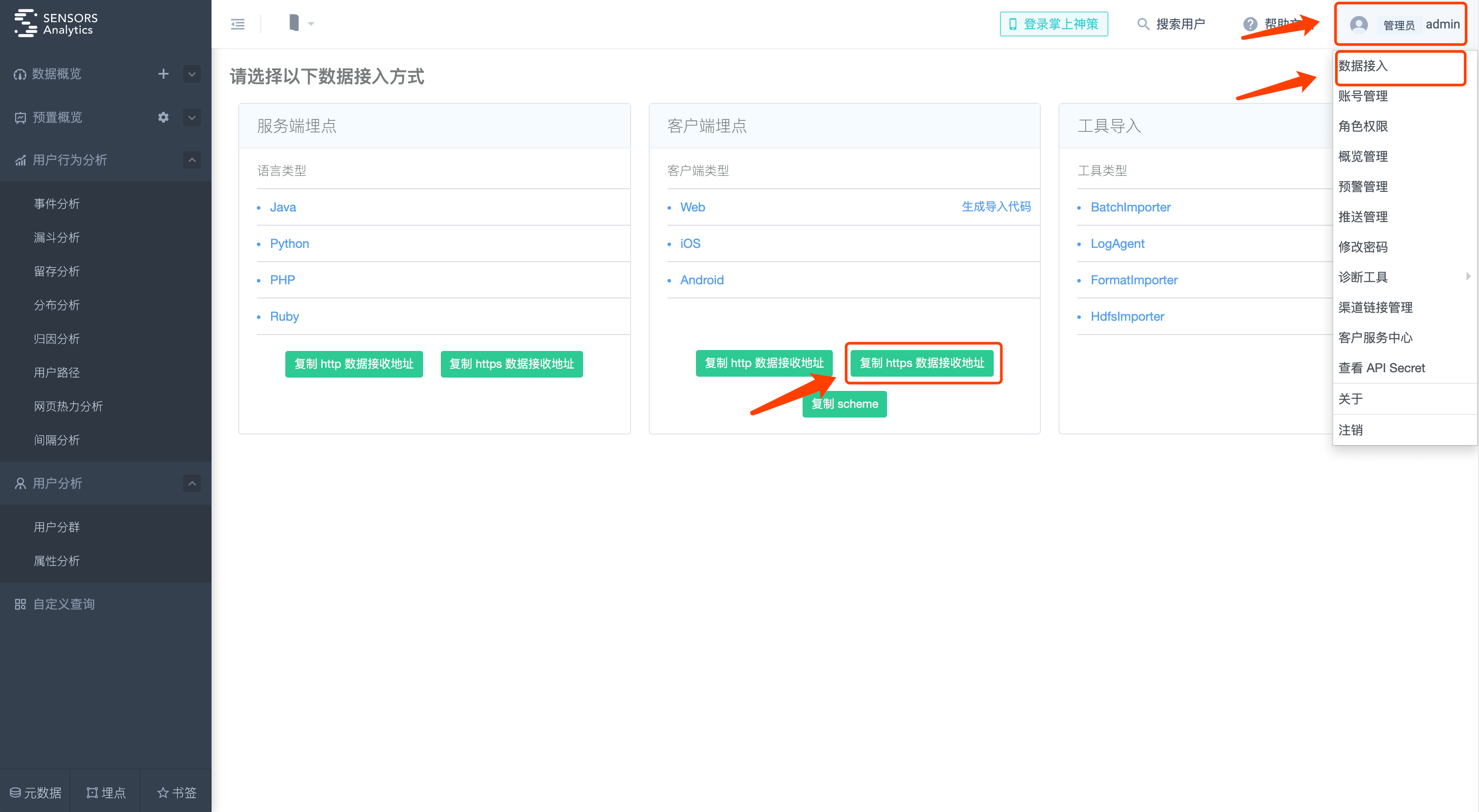Open 归因分析

57,339
